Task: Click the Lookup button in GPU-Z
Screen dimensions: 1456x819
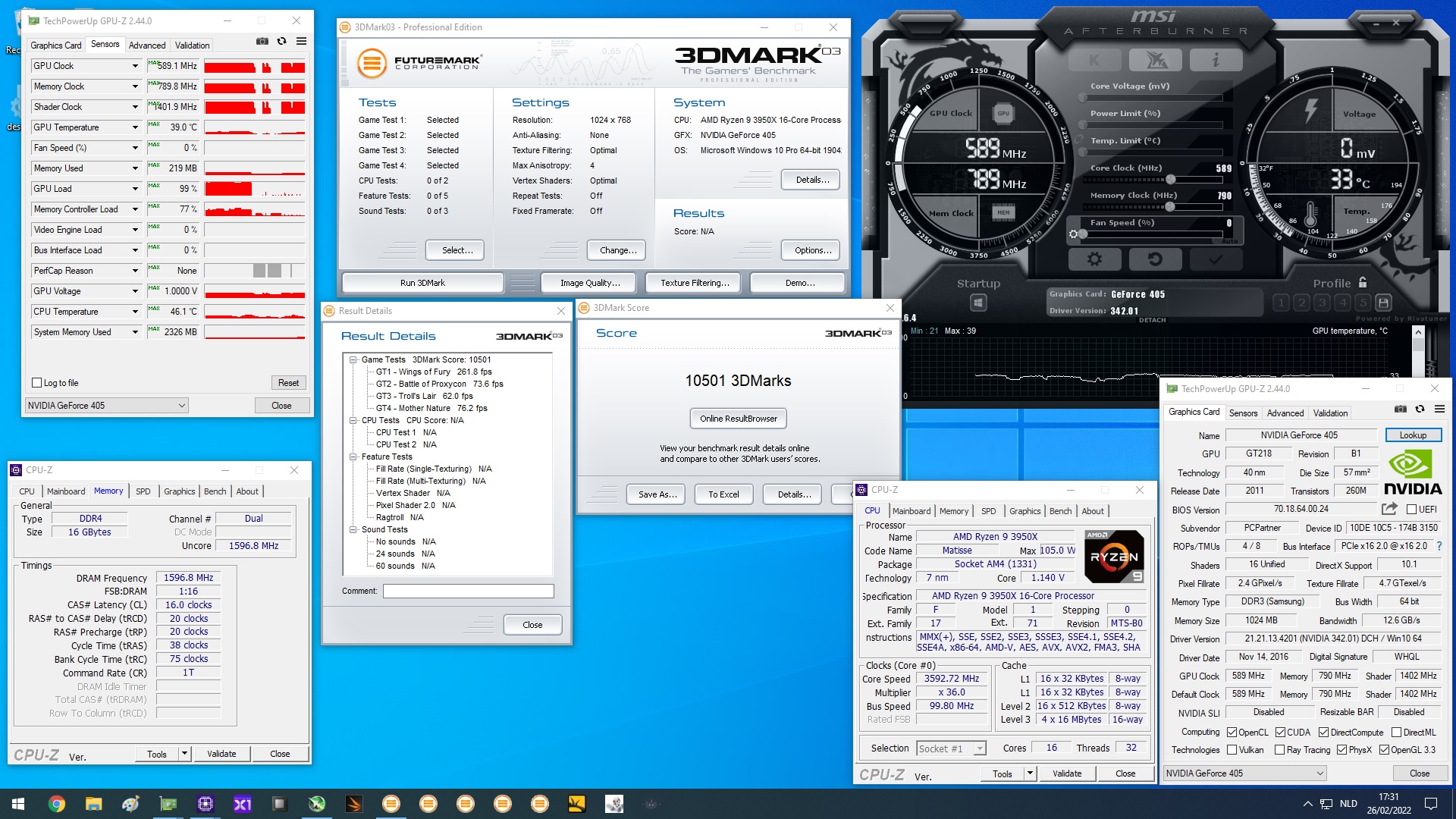Action: (x=1413, y=435)
